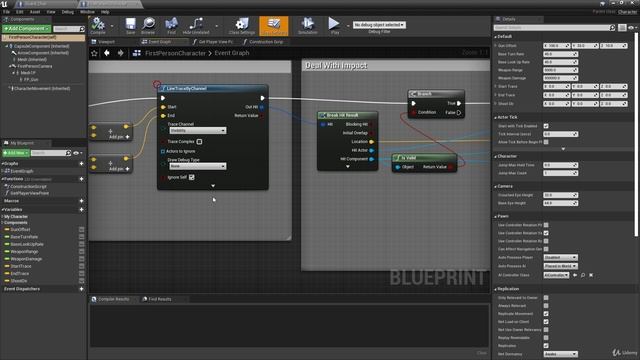Screen dimensions: 640x360
Task: Click Add pin on lower math node
Action: pyautogui.click(x=120, y=169)
